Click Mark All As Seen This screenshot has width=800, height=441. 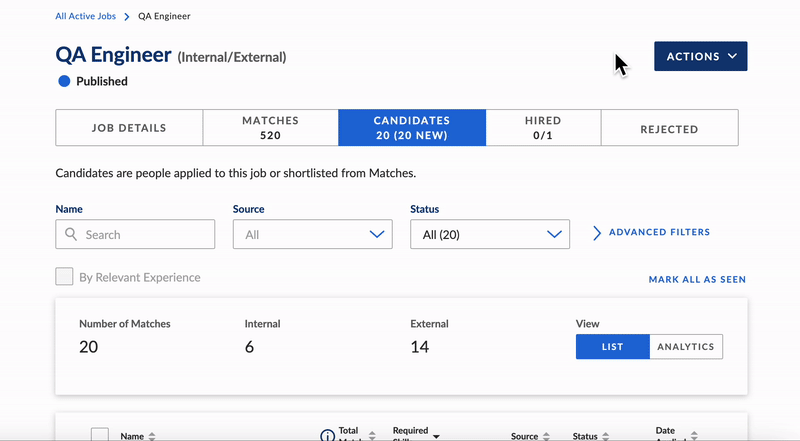(697, 279)
